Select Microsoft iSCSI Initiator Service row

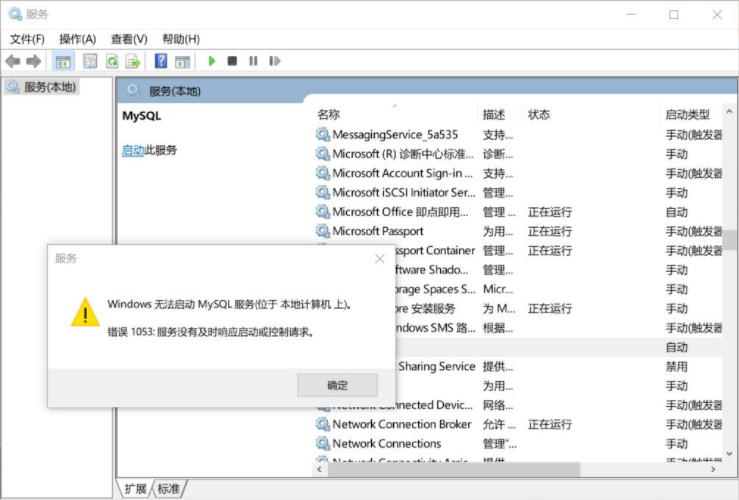pos(518,193)
